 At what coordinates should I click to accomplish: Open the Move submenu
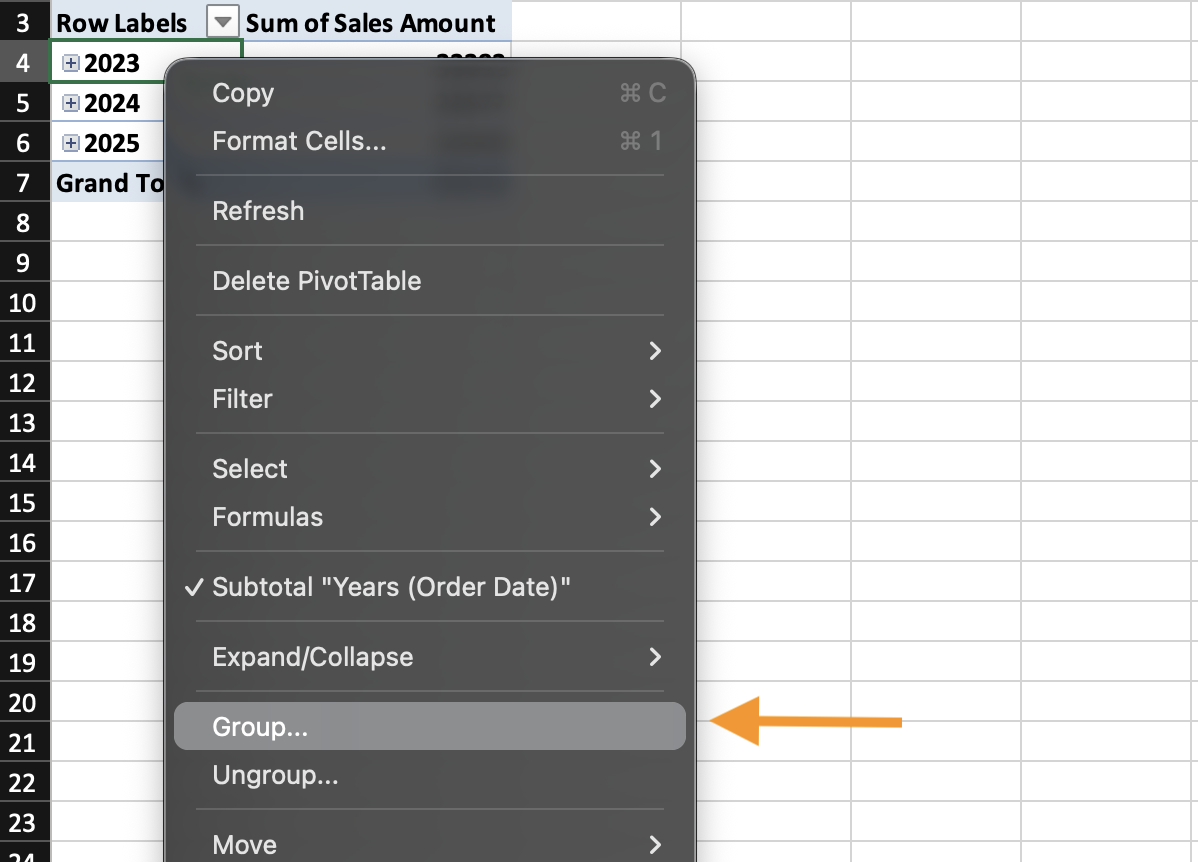click(244, 844)
